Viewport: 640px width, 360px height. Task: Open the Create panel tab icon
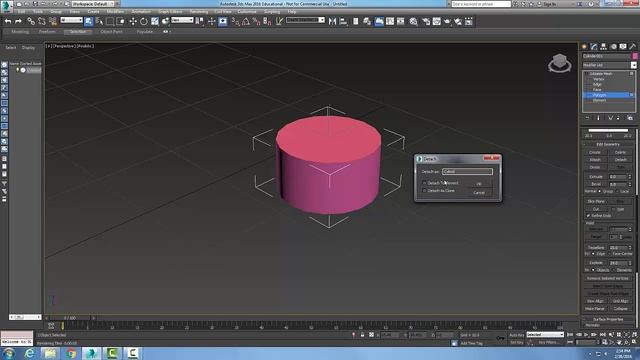584,47
